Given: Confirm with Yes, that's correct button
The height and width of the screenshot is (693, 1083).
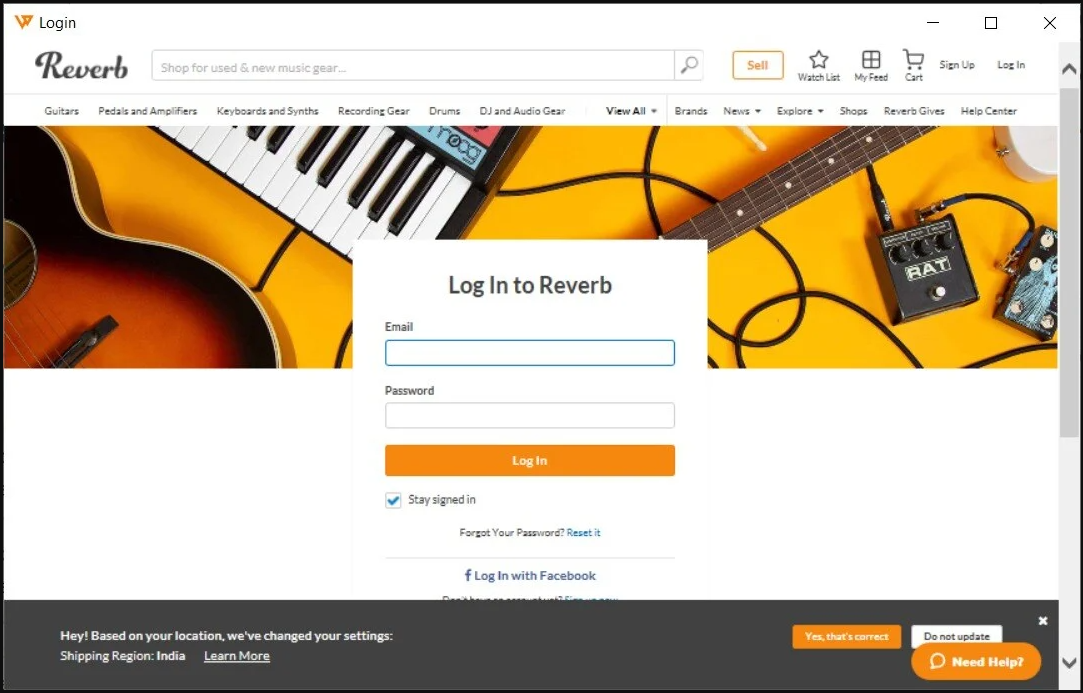Looking at the screenshot, I should pyautogui.click(x=847, y=636).
